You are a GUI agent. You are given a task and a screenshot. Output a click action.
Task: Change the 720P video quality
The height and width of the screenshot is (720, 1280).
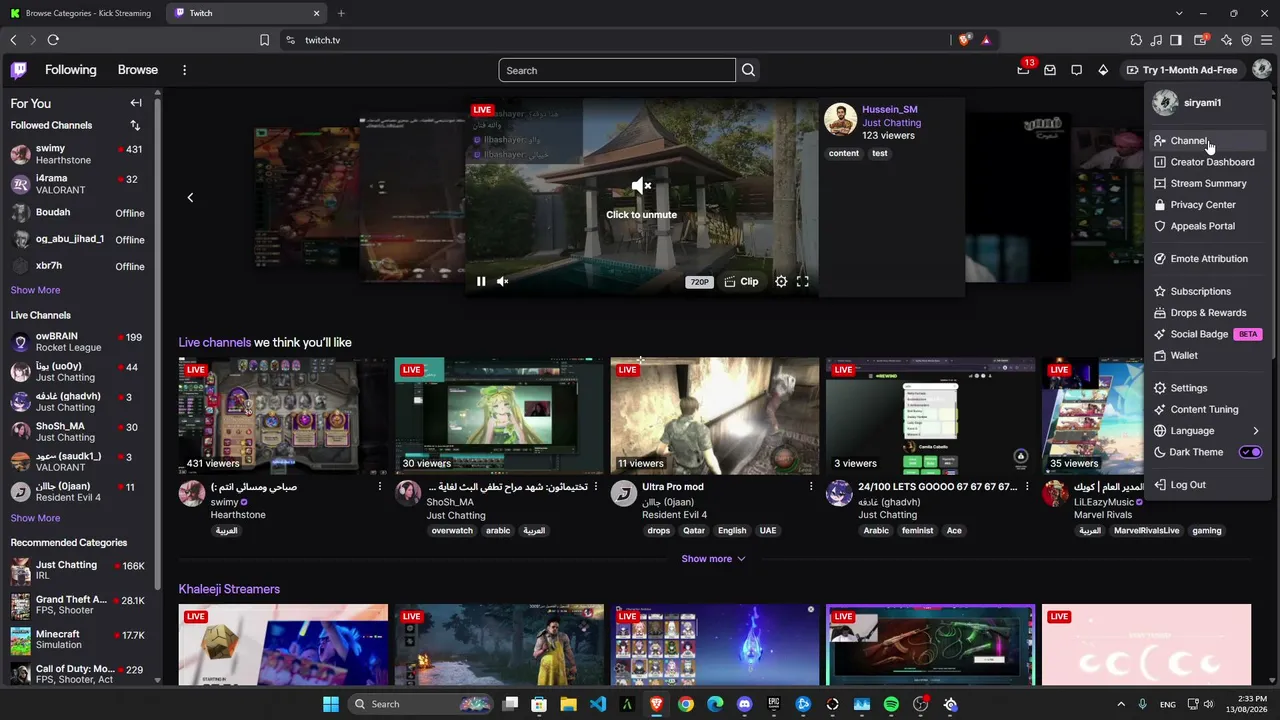pos(699,282)
